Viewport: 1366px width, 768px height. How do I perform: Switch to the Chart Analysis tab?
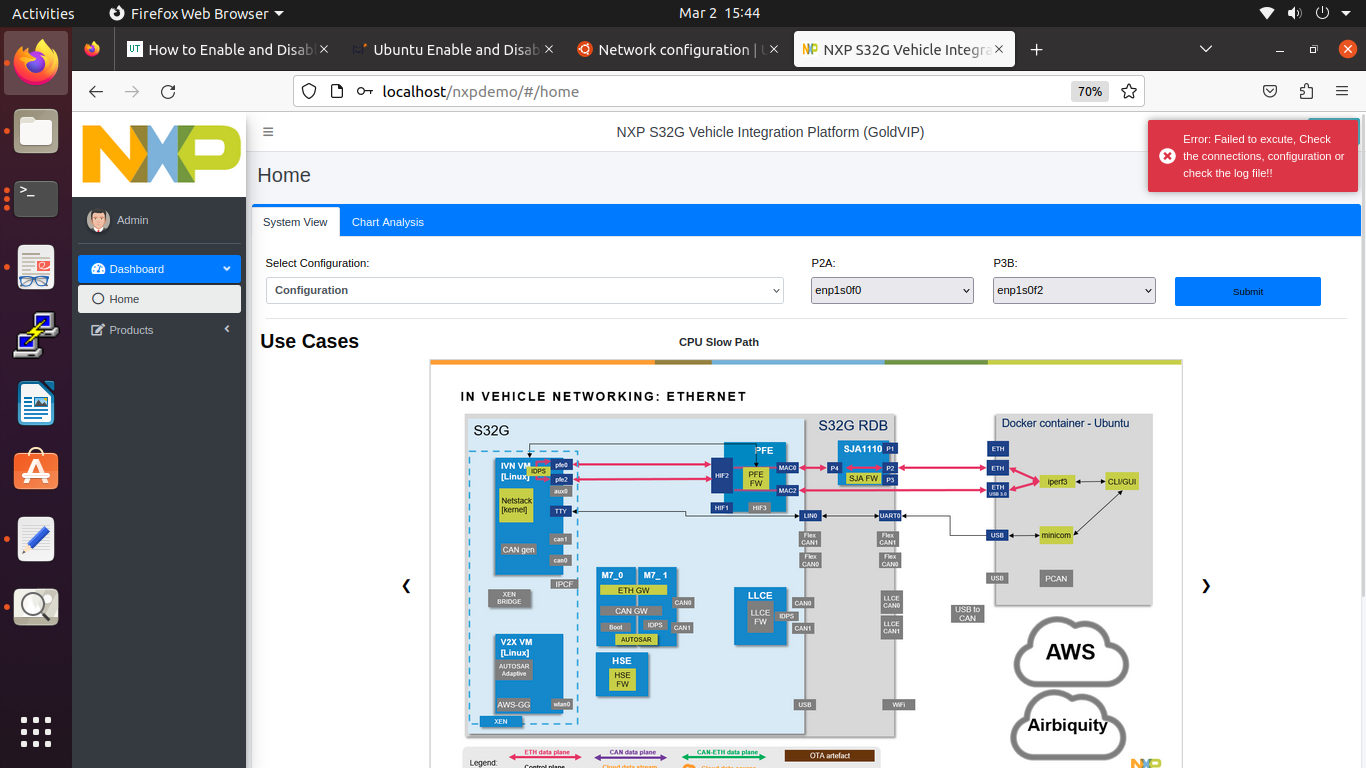coord(388,222)
